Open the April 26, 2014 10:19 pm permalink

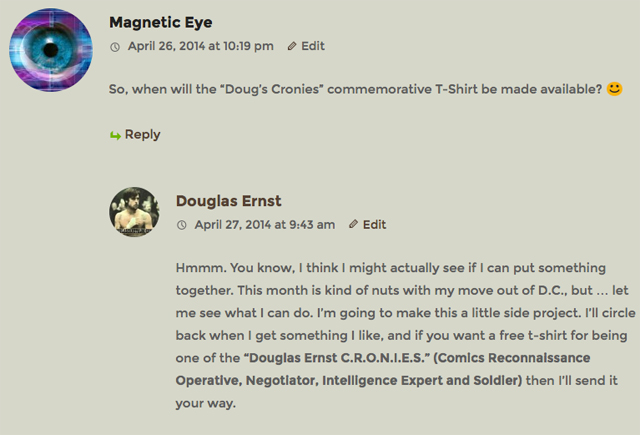pyautogui.click(x=200, y=46)
